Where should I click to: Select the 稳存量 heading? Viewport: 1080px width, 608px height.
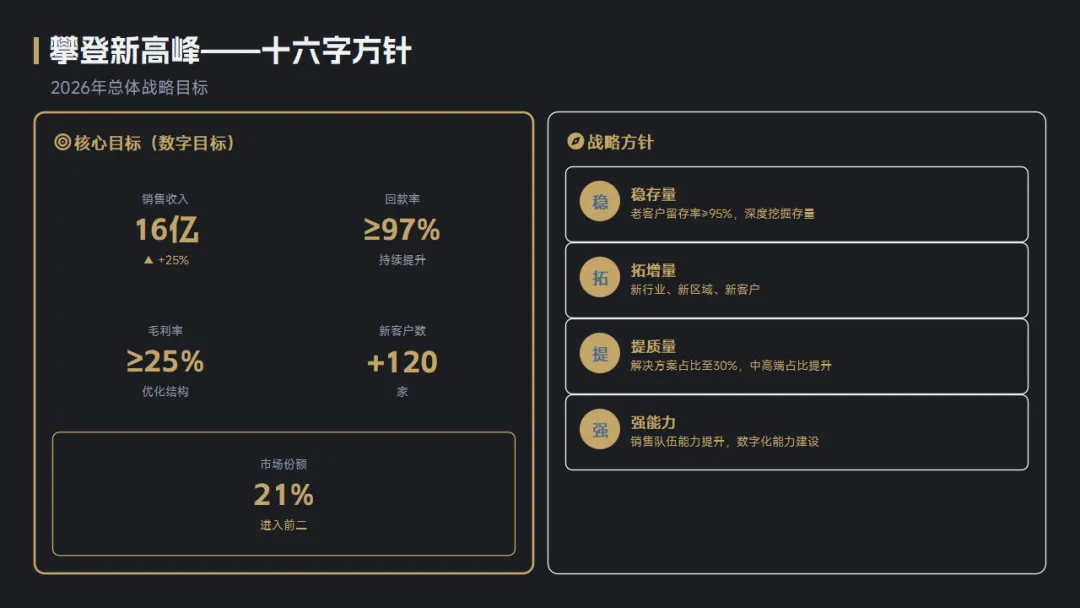[653, 194]
